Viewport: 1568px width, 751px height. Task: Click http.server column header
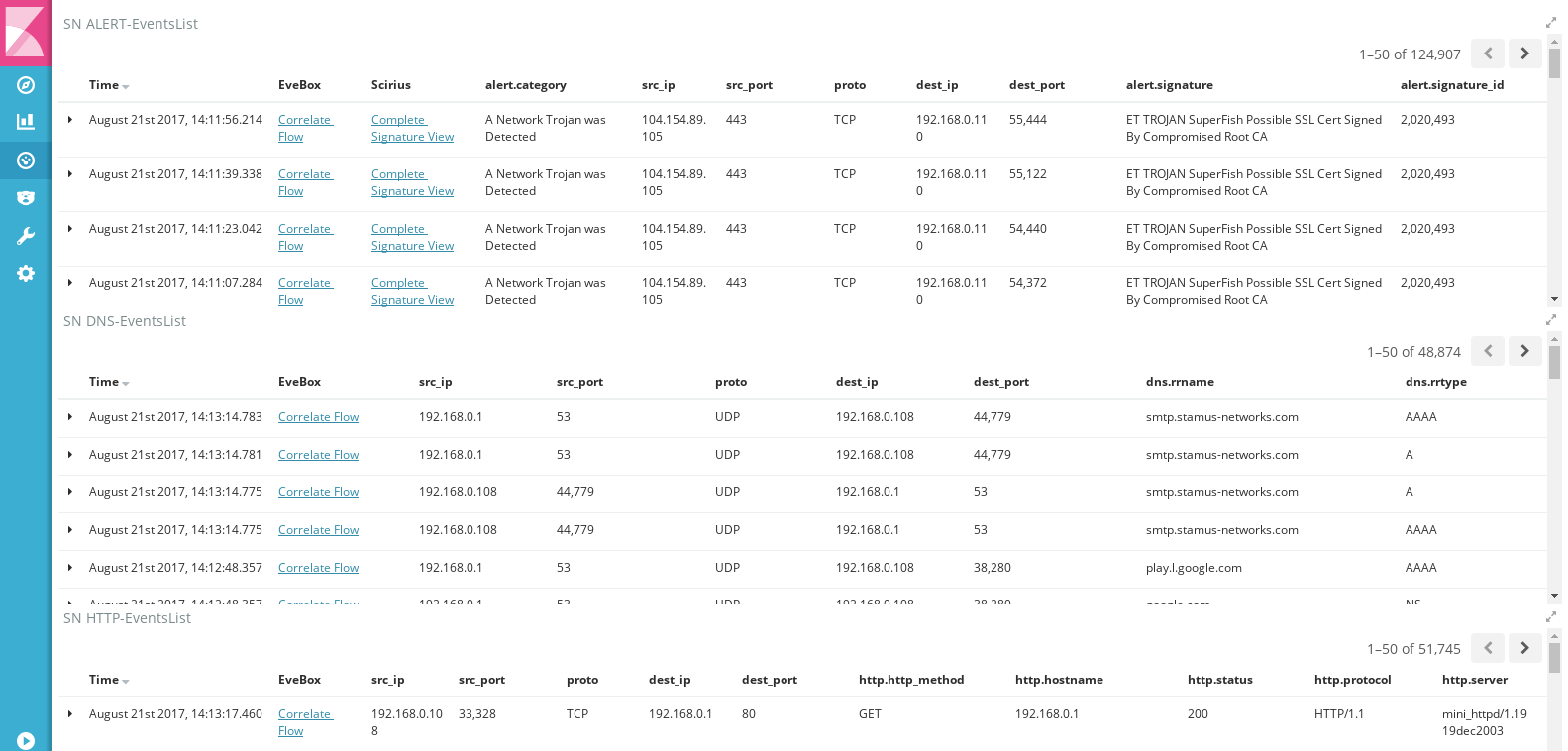pyautogui.click(x=1474, y=680)
